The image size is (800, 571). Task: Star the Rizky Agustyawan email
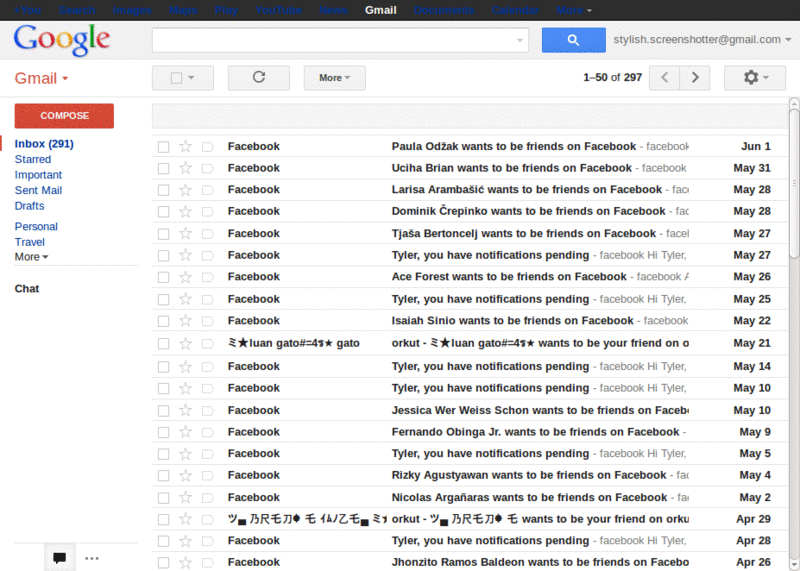coord(186,476)
